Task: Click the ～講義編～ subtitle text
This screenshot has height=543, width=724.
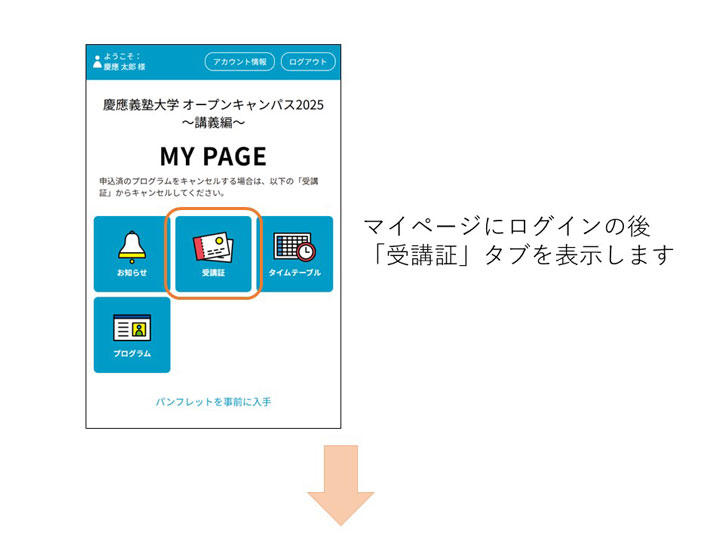Action: [x=213, y=123]
